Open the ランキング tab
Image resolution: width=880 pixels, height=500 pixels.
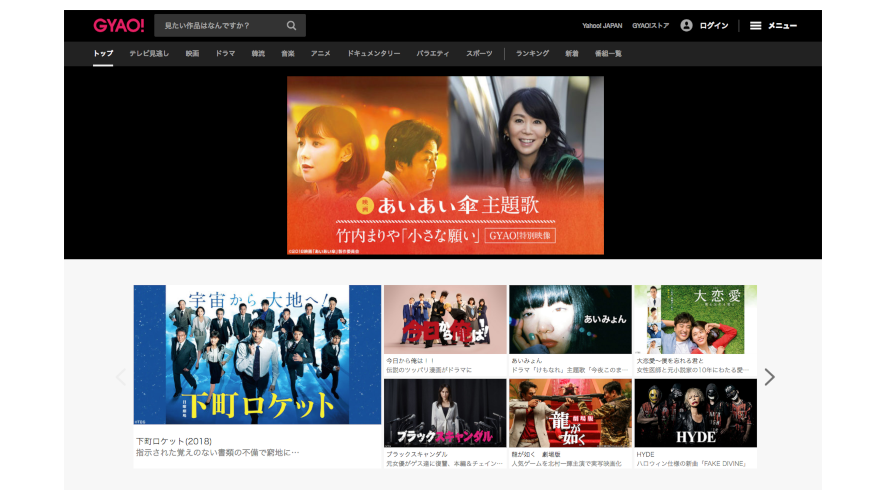coord(533,54)
